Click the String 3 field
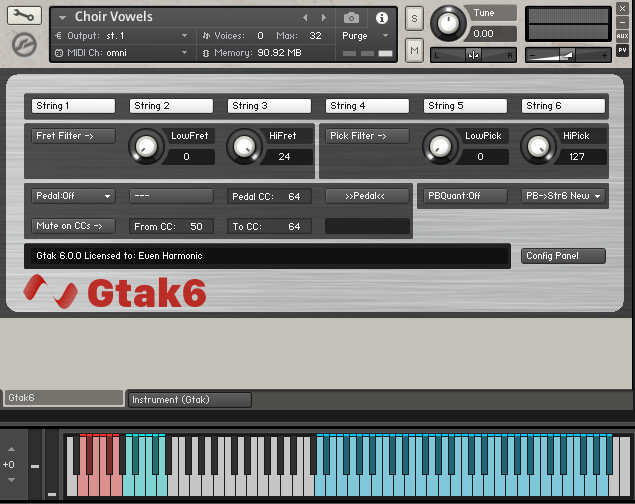 pos(268,106)
